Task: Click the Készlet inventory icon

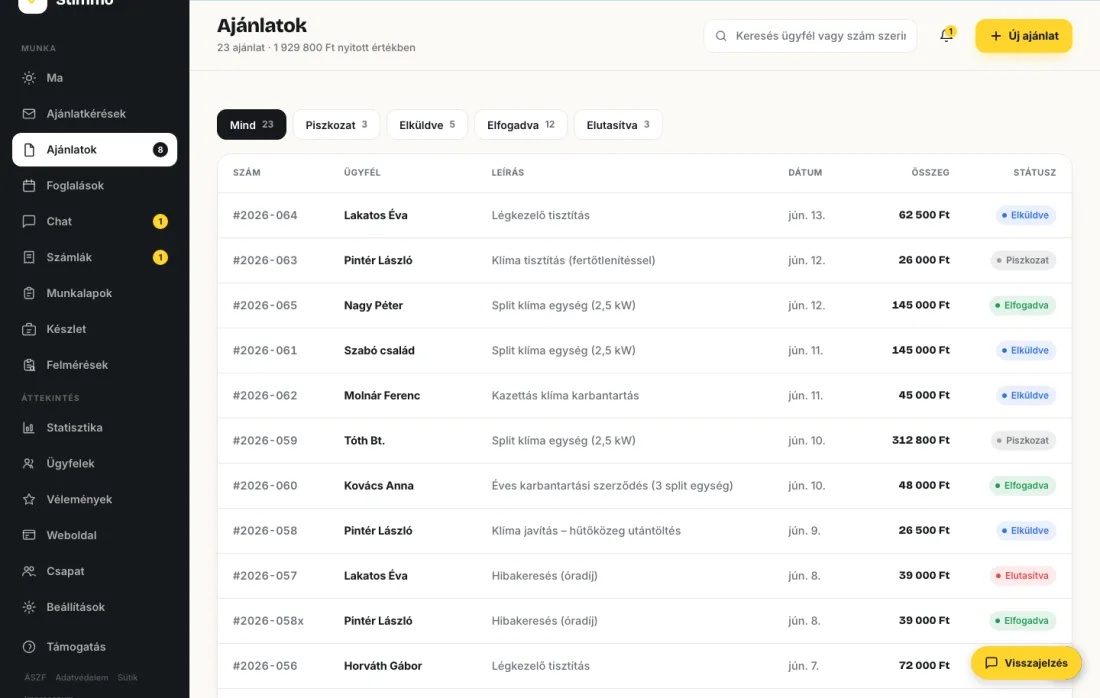Action: coord(29,329)
